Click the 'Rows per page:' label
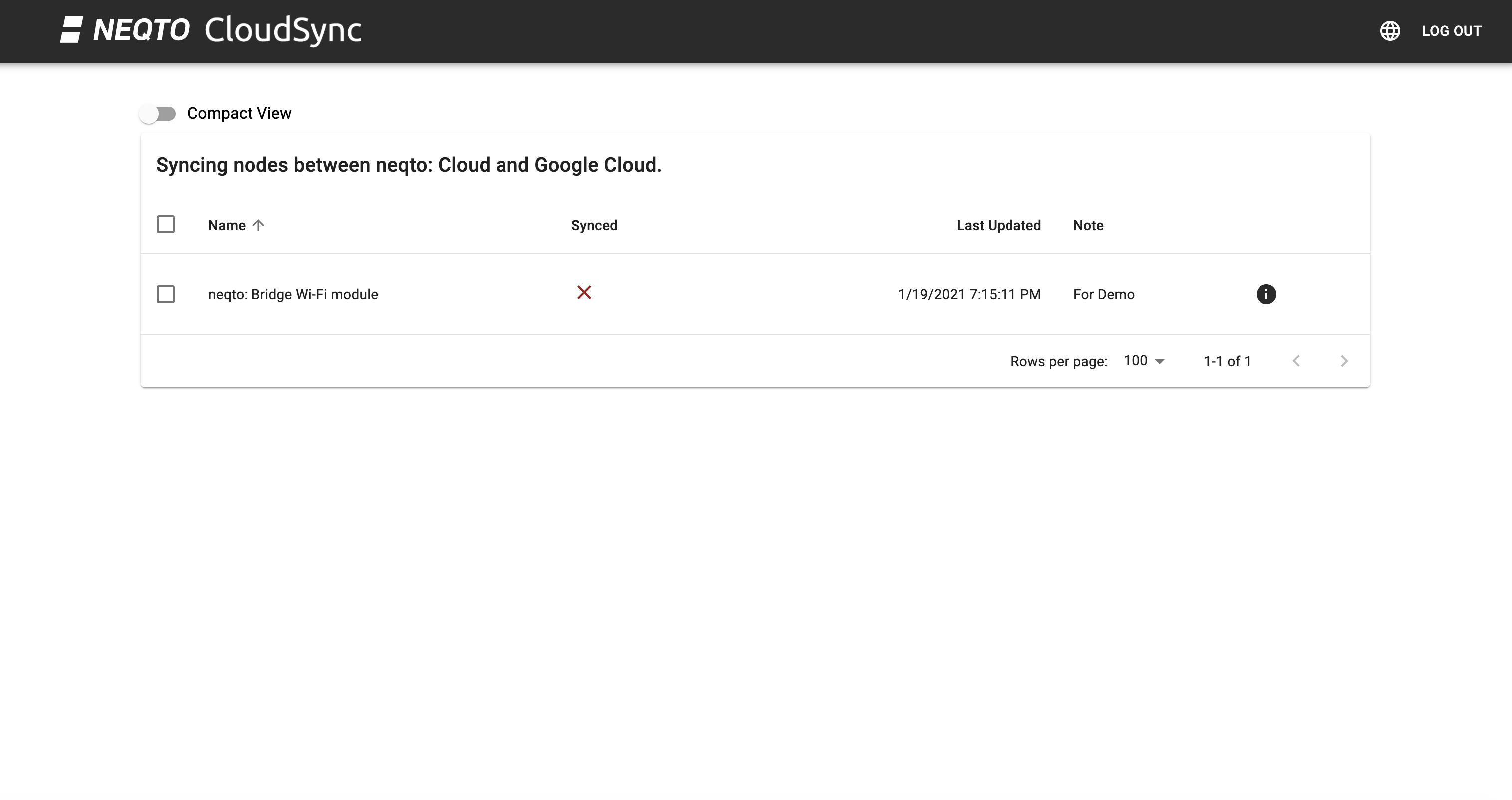 coord(1059,361)
